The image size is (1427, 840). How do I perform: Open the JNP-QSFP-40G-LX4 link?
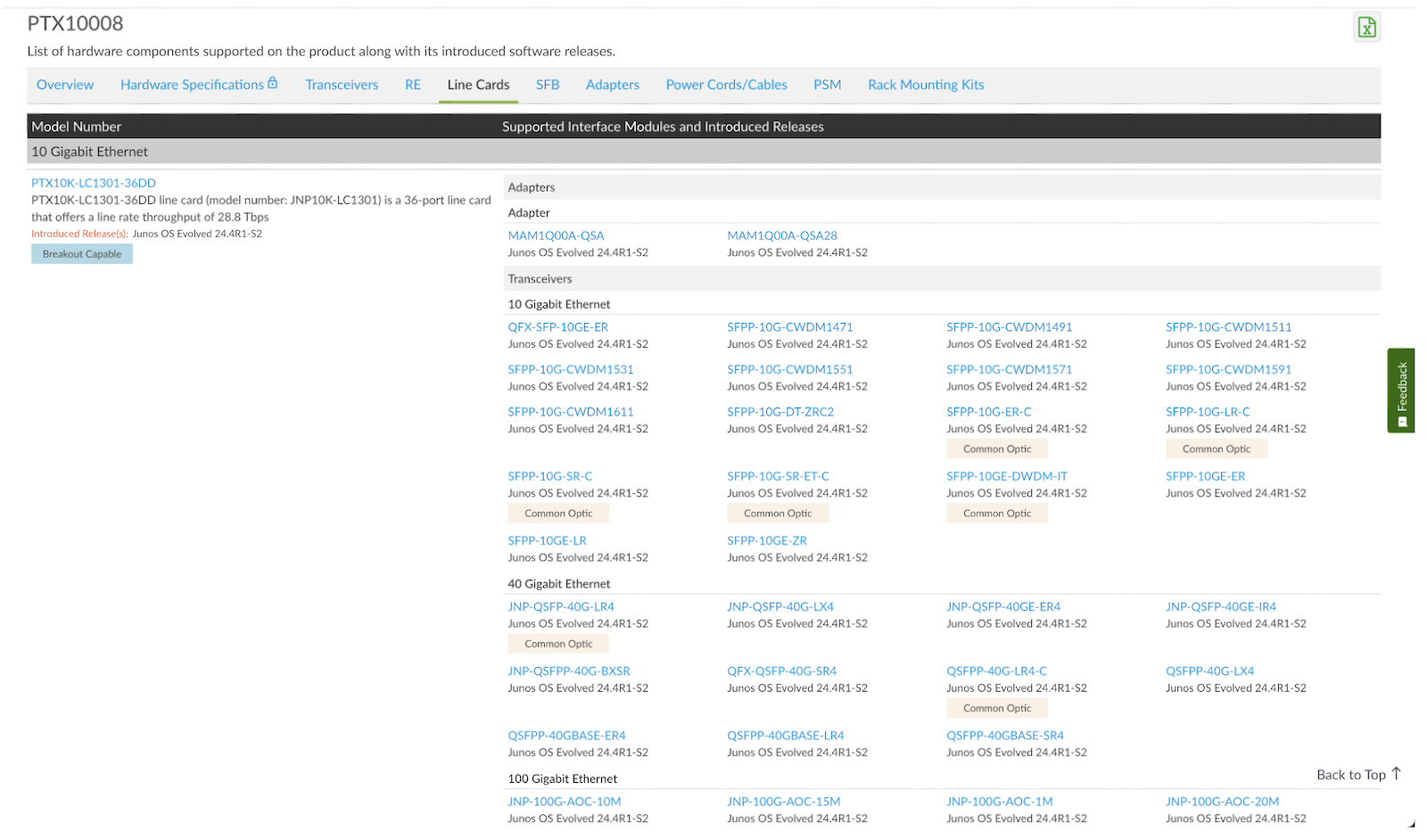click(x=780, y=607)
